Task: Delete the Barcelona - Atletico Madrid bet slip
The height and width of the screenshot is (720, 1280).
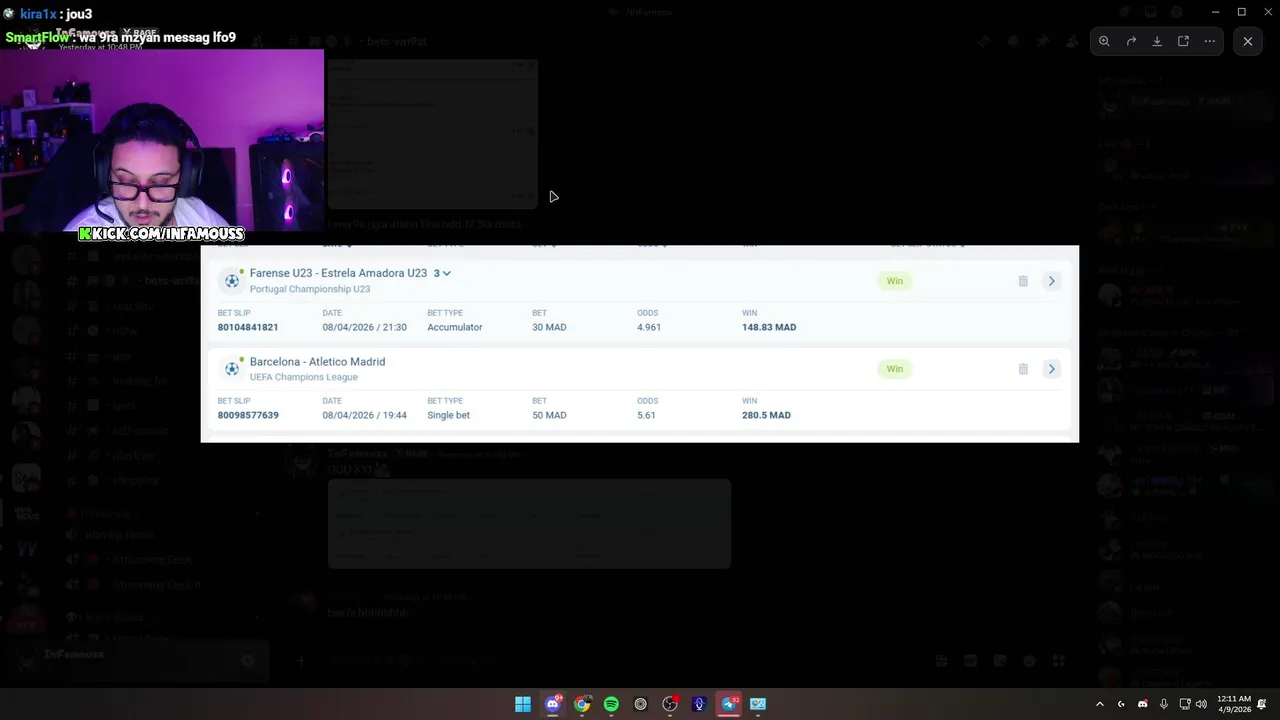Action: point(1023,369)
